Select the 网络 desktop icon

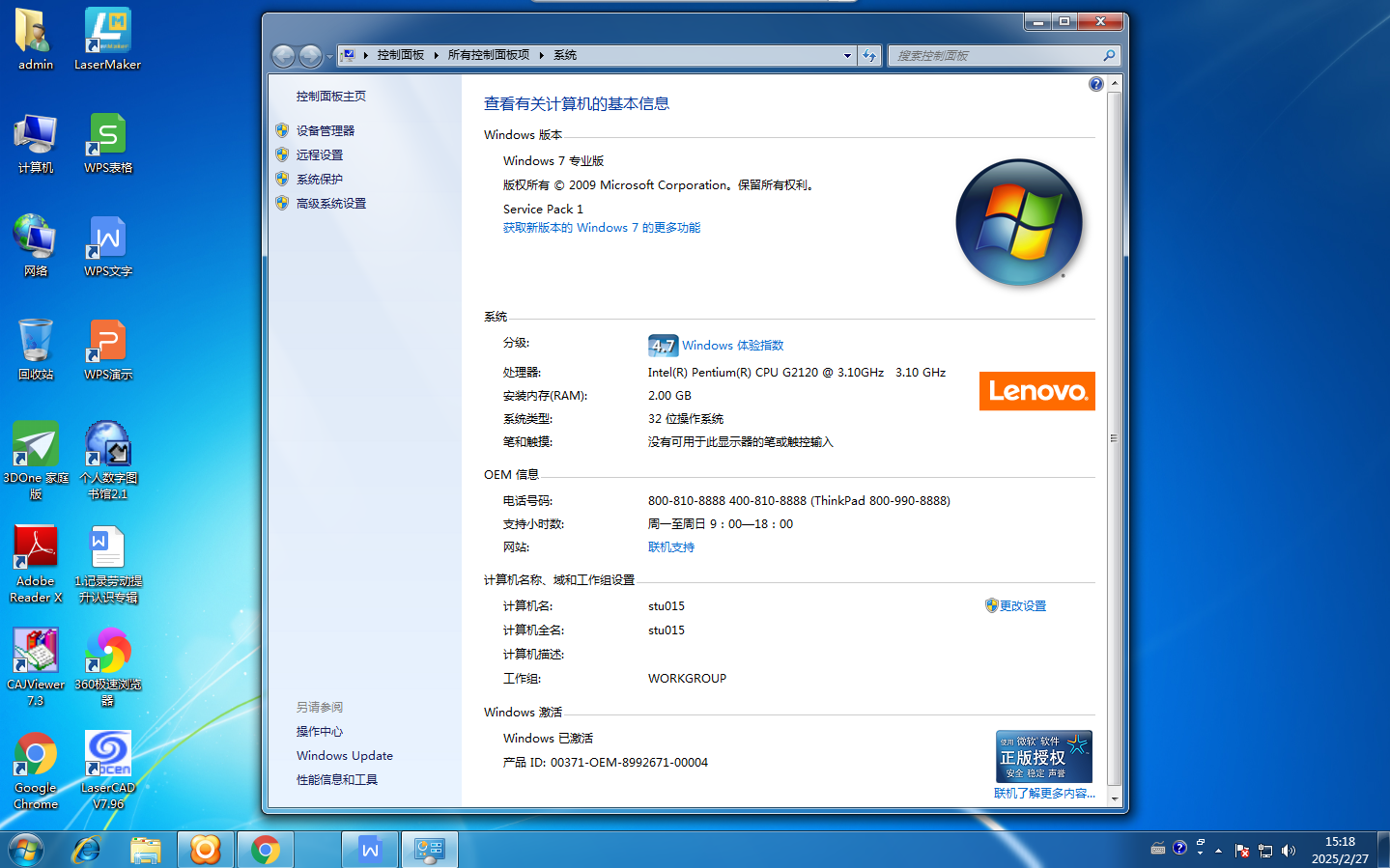point(36,247)
